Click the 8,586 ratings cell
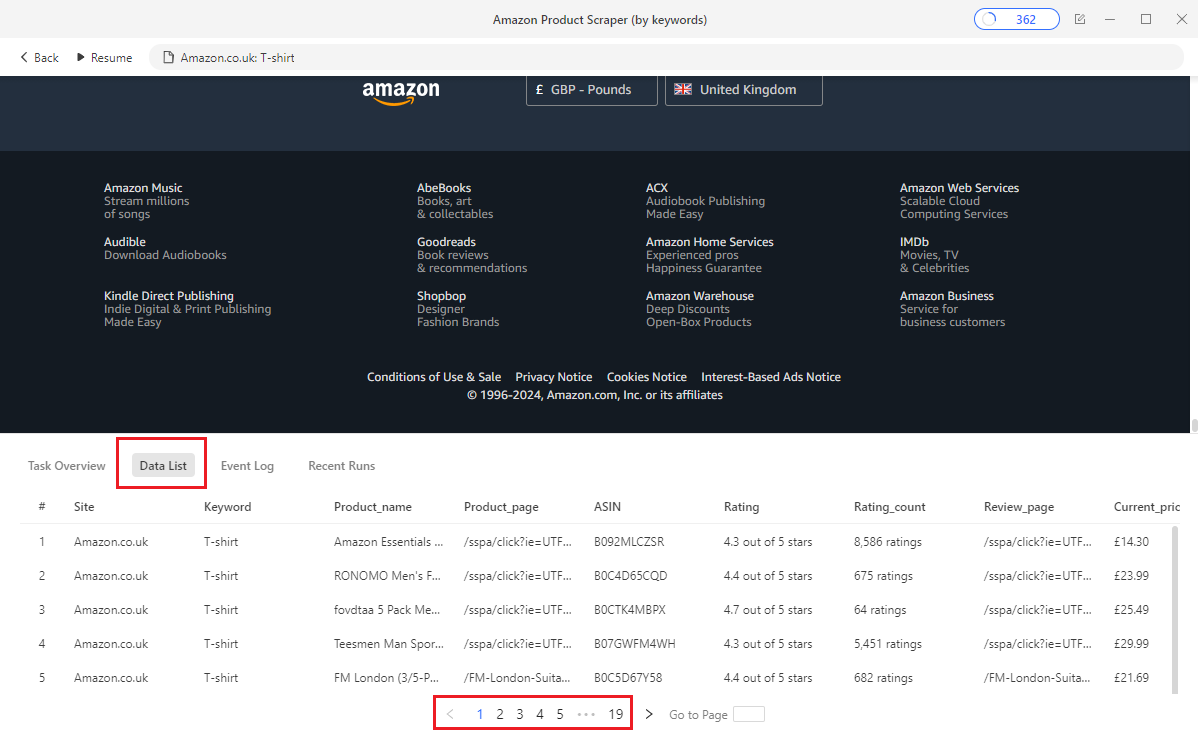This screenshot has height=732, width=1198. pyautogui.click(x=888, y=542)
